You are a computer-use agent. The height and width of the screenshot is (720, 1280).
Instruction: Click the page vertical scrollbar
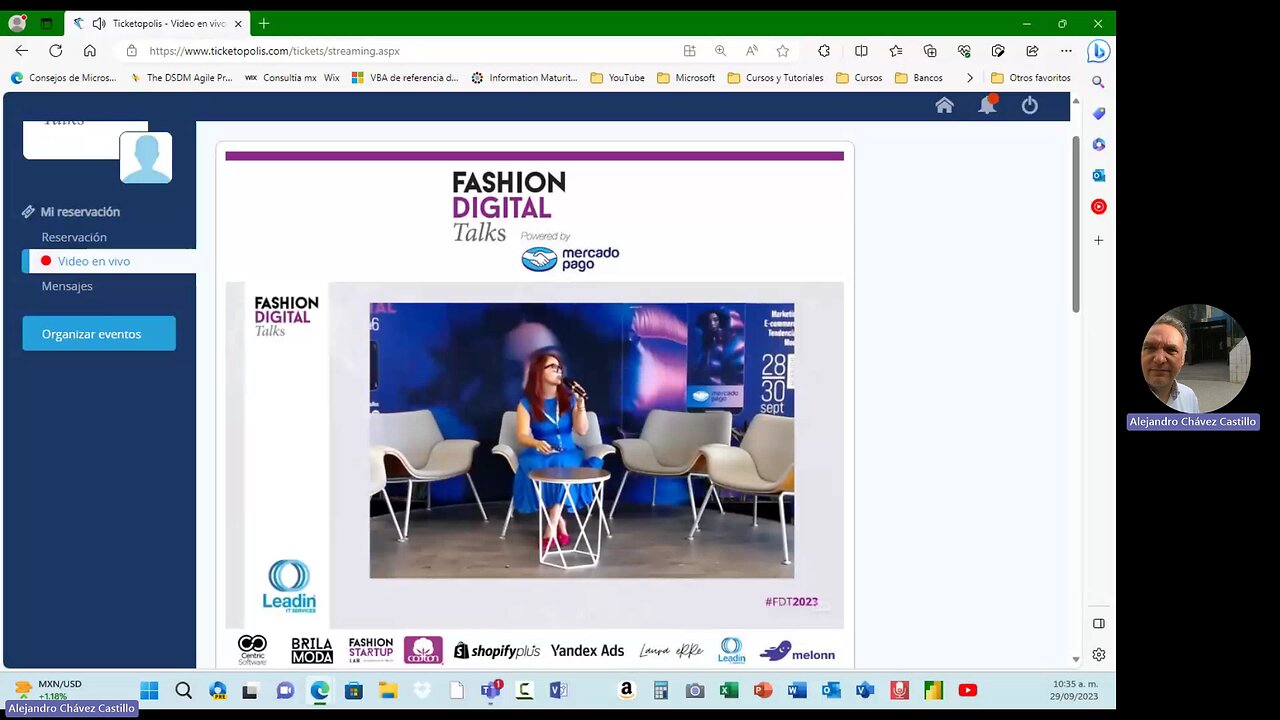click(x=1076, y=224)
